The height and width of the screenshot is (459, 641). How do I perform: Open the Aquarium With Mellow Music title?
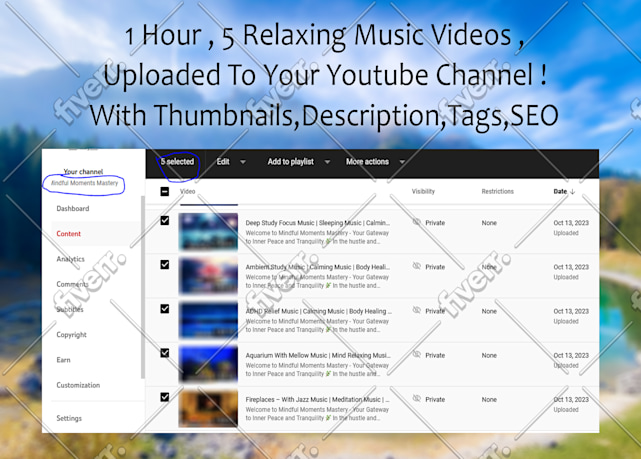pyautogui.click(x=318, y=355)
